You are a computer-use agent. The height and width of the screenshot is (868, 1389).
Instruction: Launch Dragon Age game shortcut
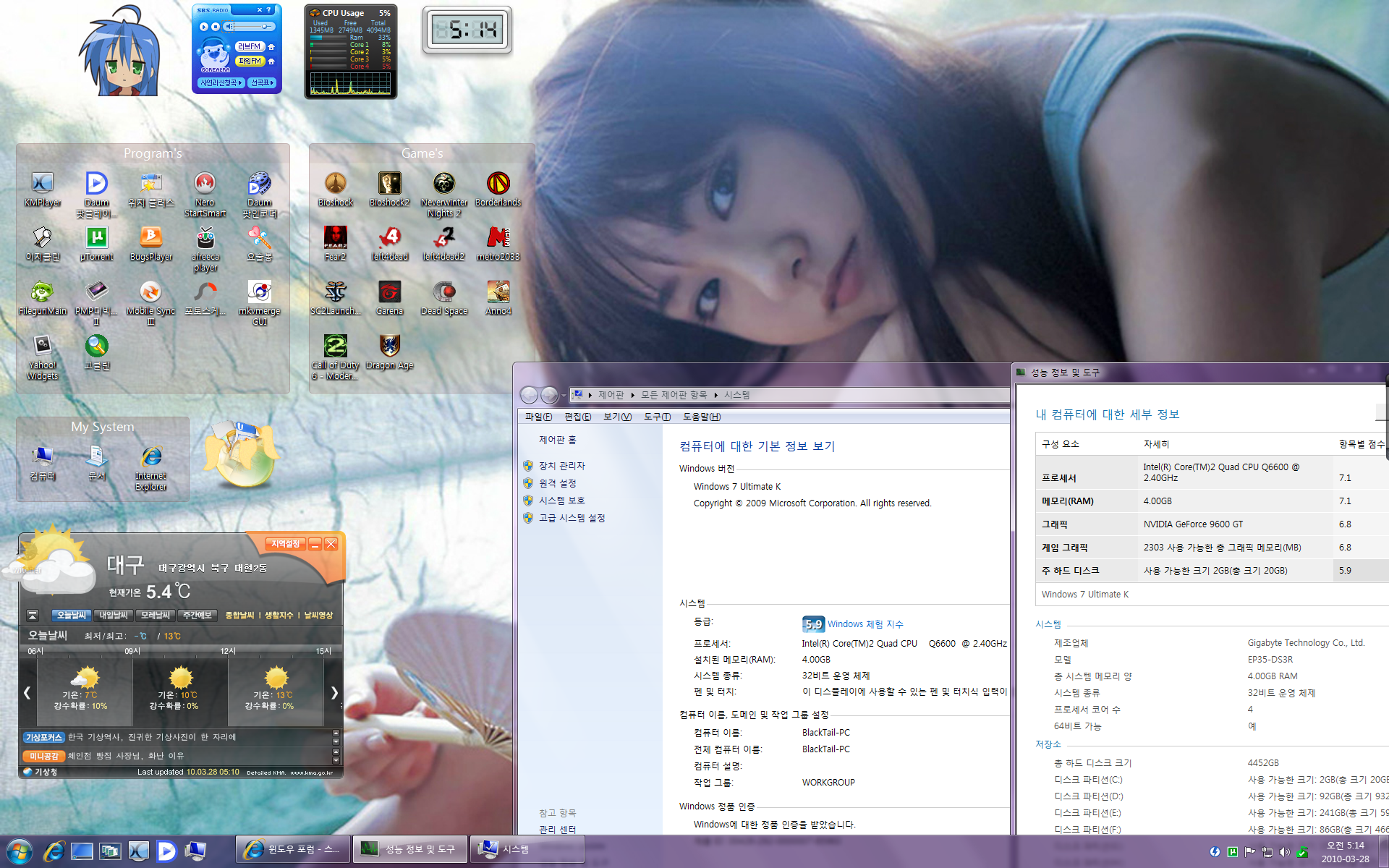(x=389, y=352)
